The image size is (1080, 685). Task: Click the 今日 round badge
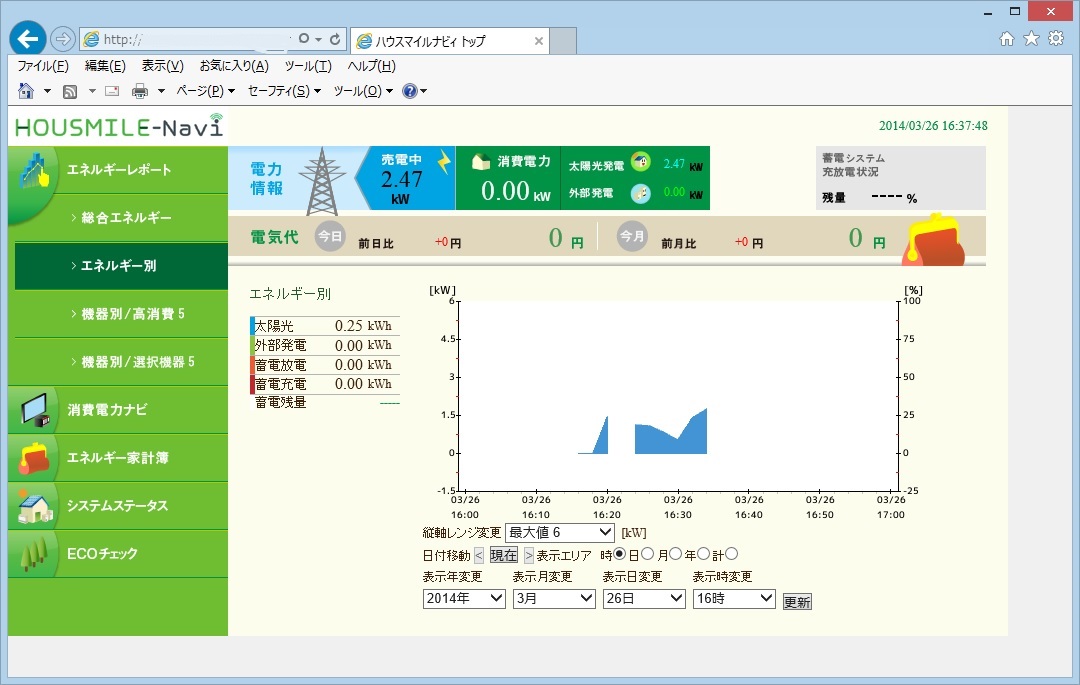[x=330, y=236]
